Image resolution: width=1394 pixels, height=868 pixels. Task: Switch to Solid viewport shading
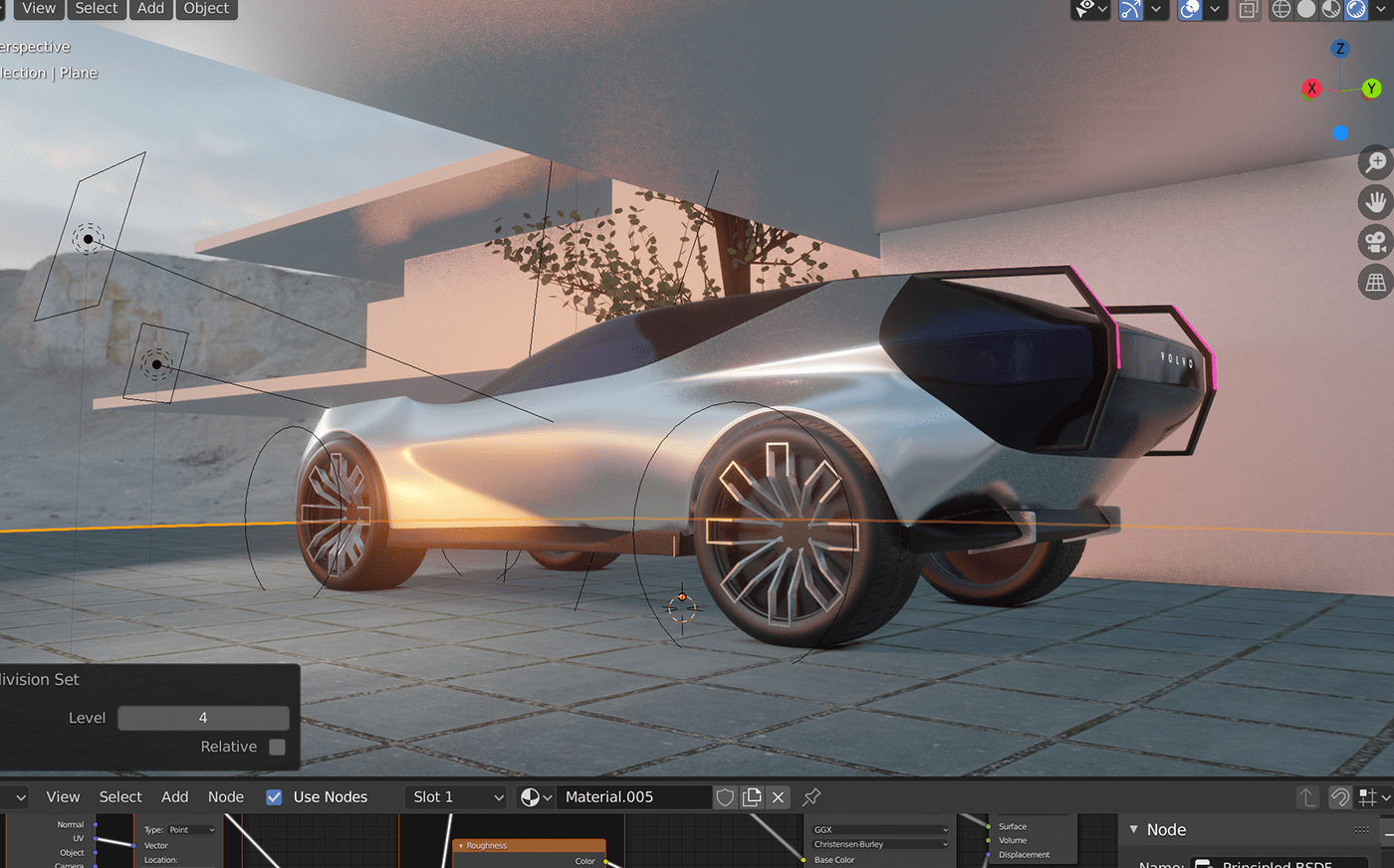point(1306,9)
